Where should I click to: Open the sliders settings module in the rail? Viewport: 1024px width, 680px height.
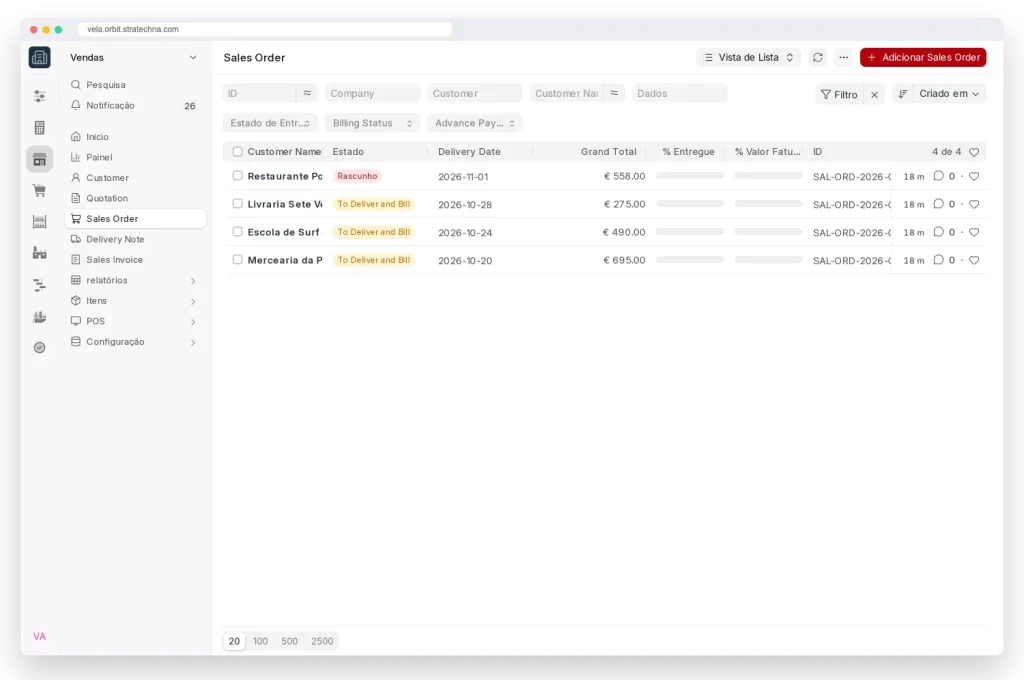[39, 96]
